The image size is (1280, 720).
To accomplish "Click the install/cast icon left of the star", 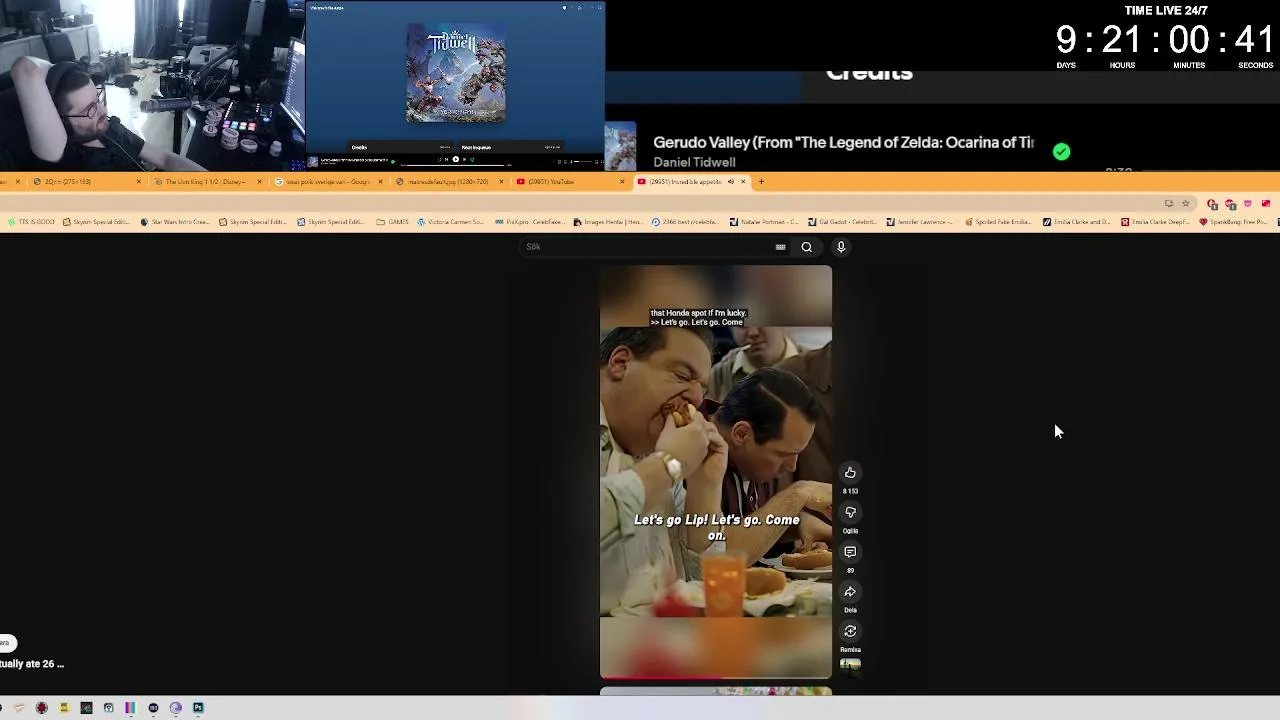I will (1168, 204).
